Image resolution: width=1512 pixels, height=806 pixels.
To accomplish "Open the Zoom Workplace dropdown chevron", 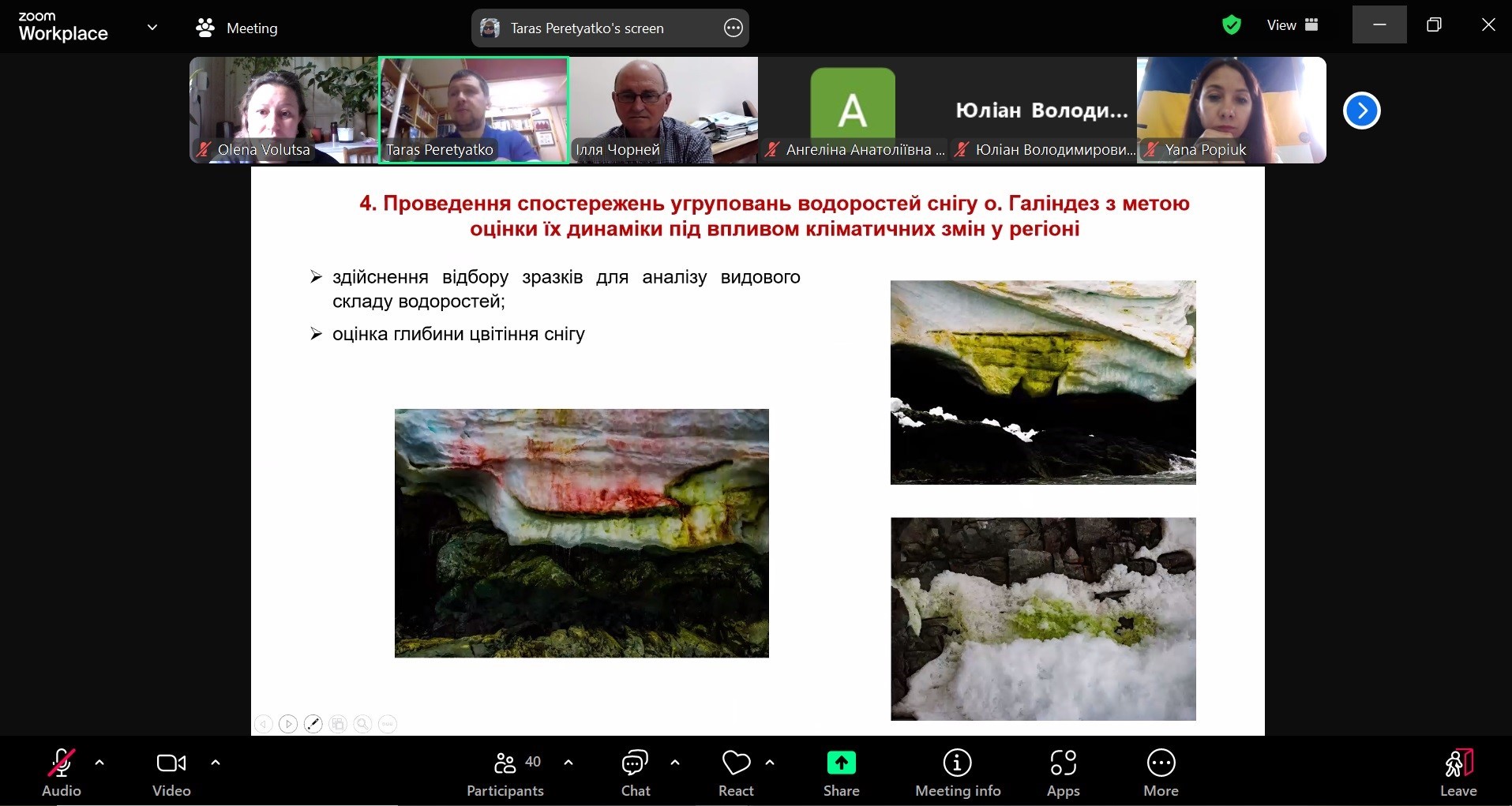I will 152,28.
